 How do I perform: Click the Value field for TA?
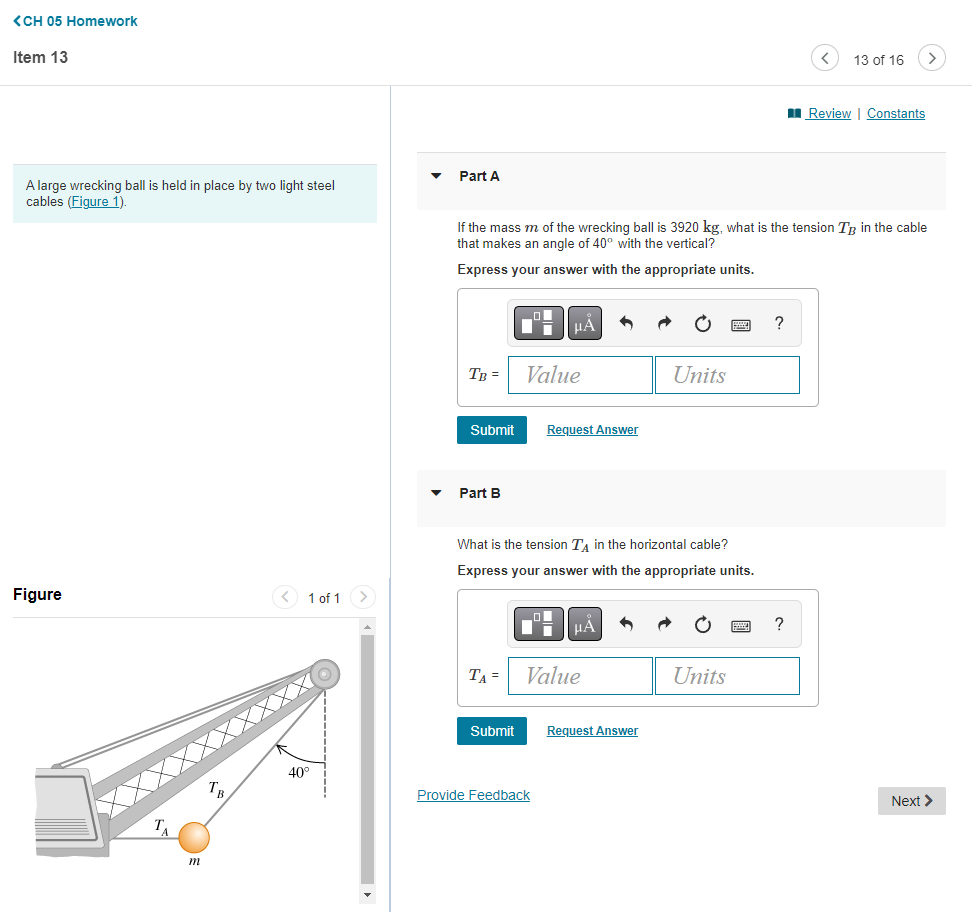(579, 675)
